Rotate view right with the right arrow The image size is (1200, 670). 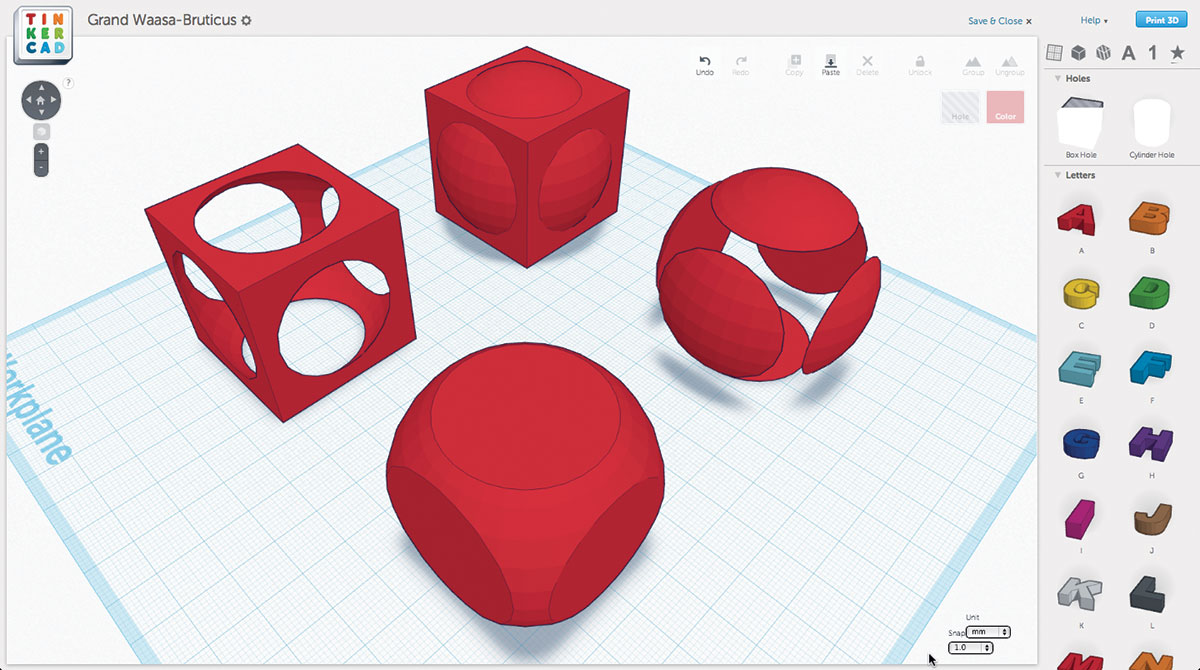click(55, 100)
